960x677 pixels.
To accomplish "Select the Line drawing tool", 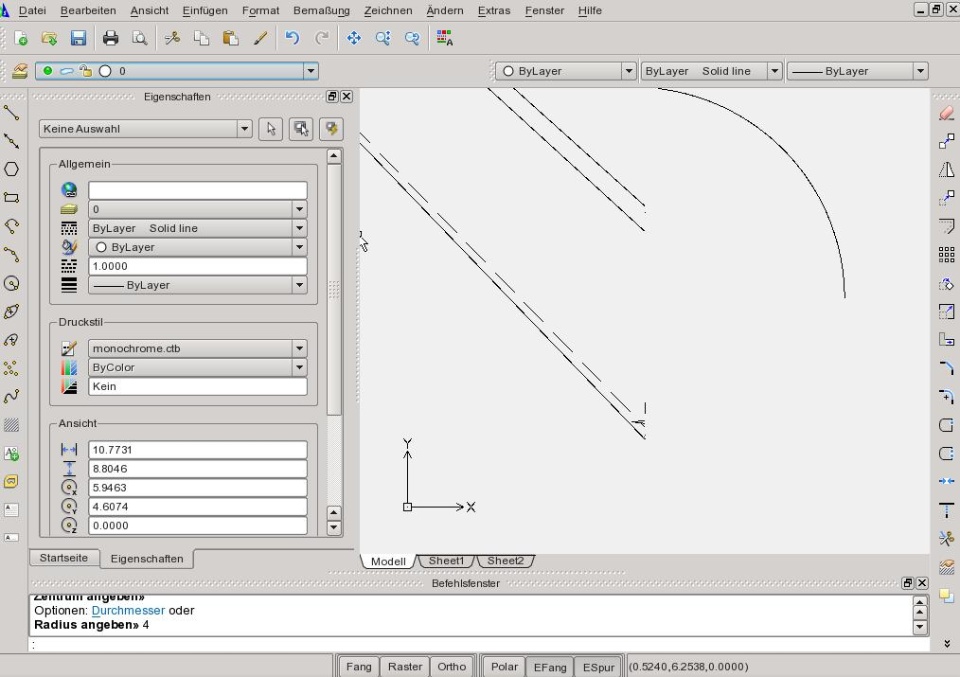I will [x=12, y=113].
